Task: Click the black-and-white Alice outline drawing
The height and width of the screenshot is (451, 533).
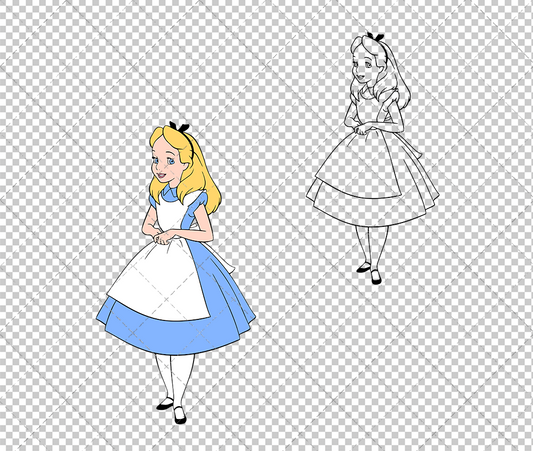Action: (x=373, y=158)
